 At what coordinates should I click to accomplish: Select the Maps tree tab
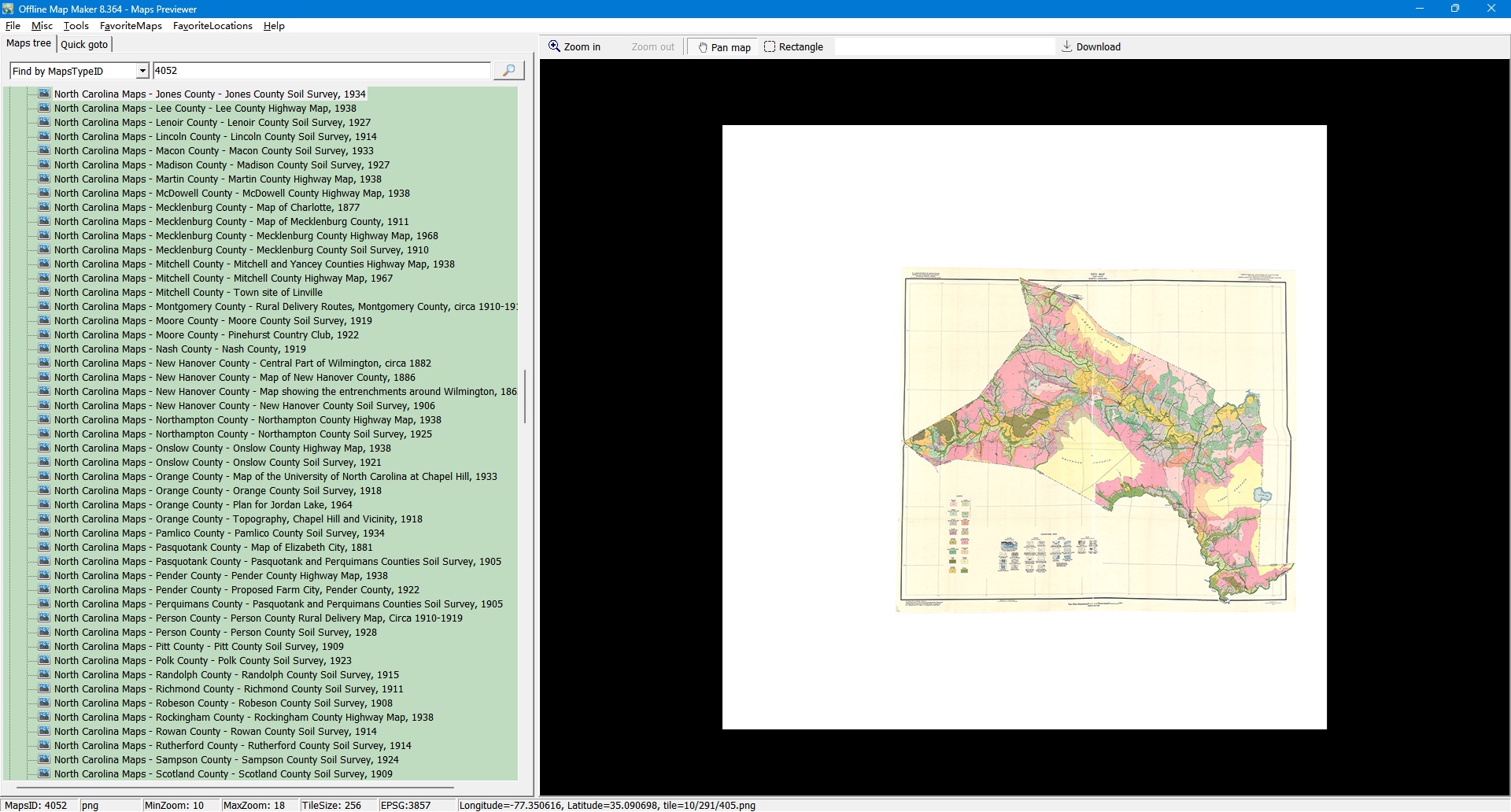coord(28,43)
